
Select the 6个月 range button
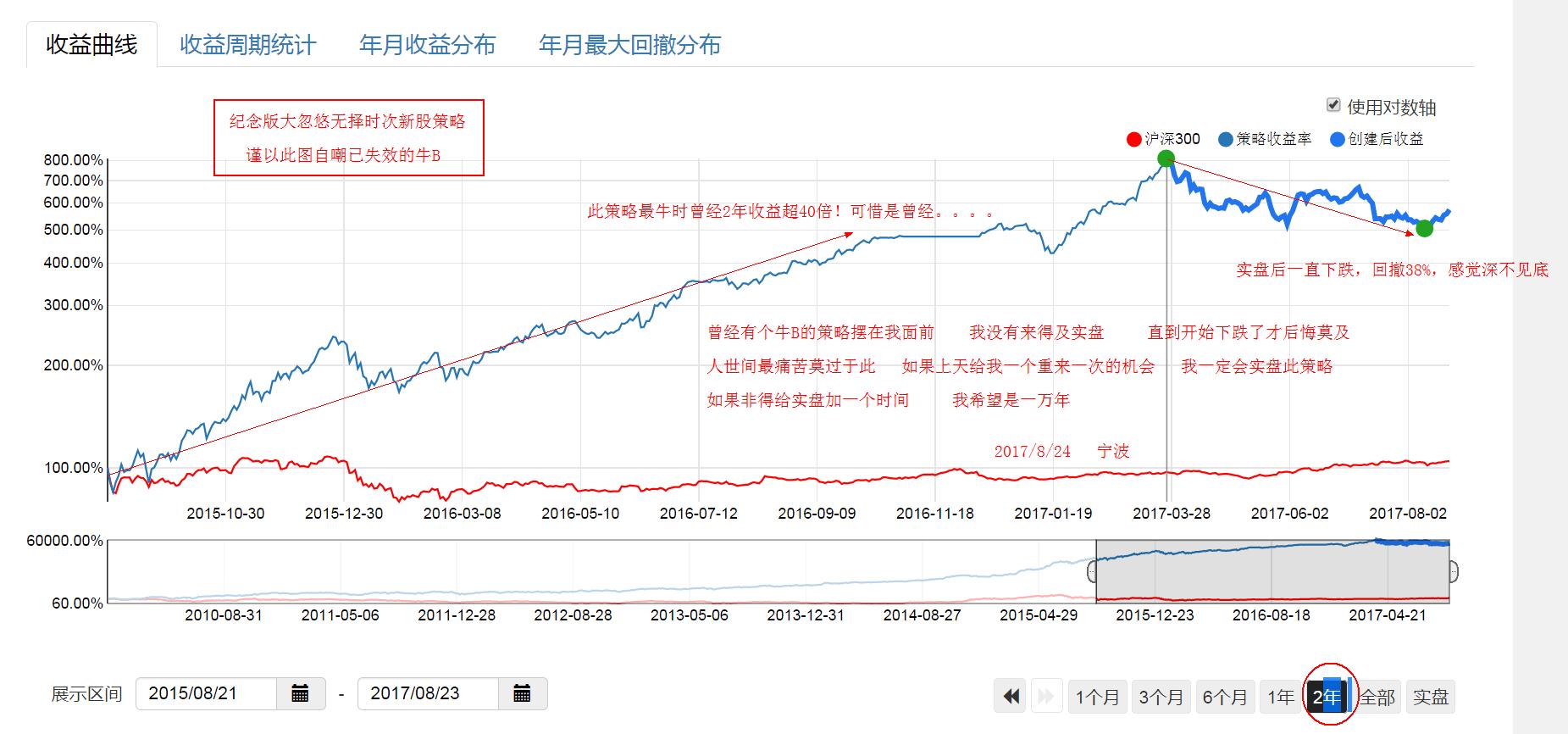click(1225, 697)
